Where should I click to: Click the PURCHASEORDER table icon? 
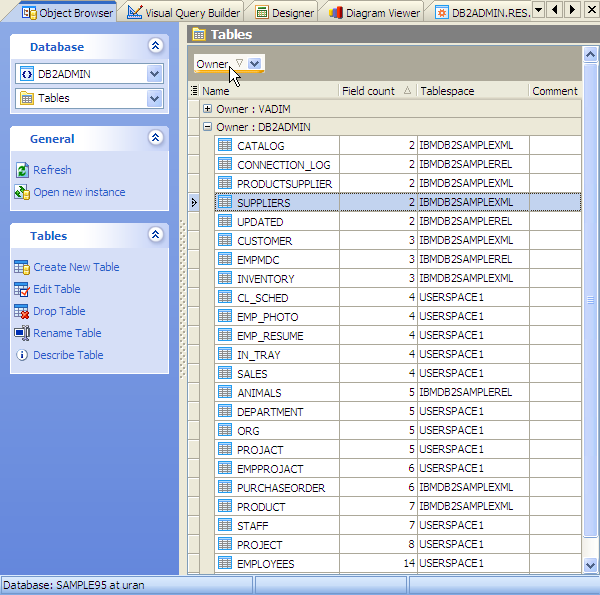[225, 487]
